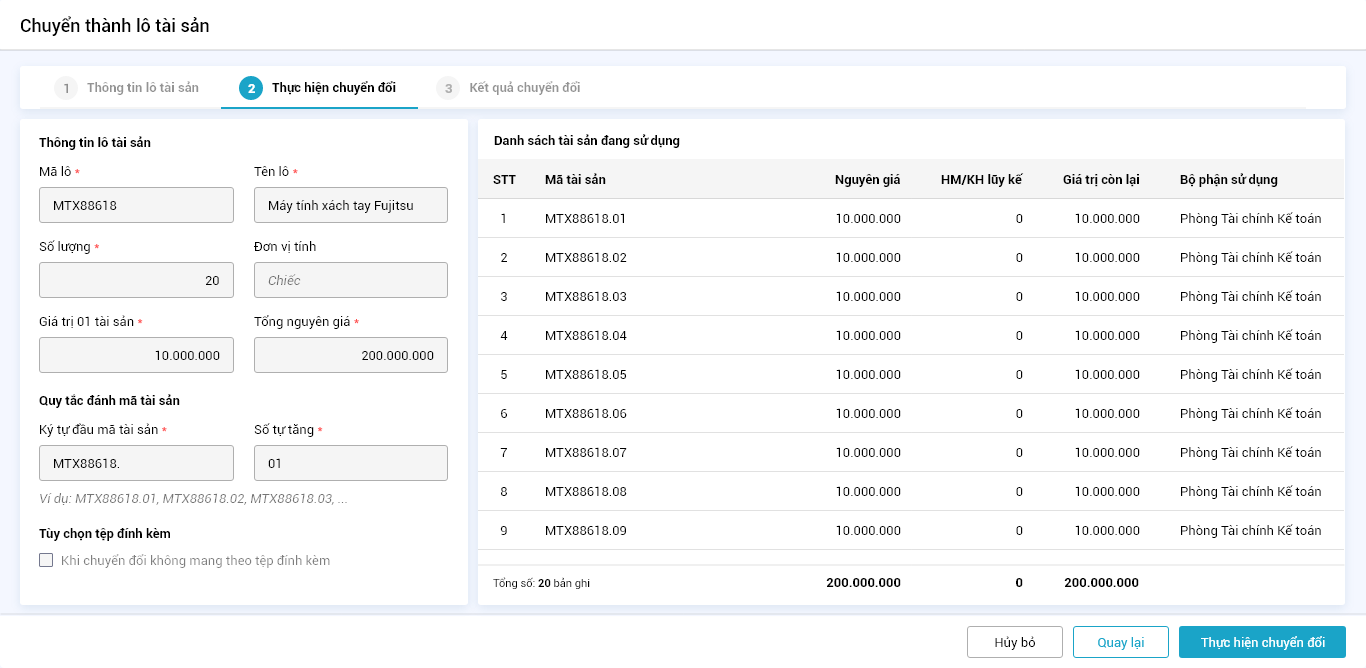Click the Số lượng field
Viewport: 1366px width, 668px height.
[136, 280]
